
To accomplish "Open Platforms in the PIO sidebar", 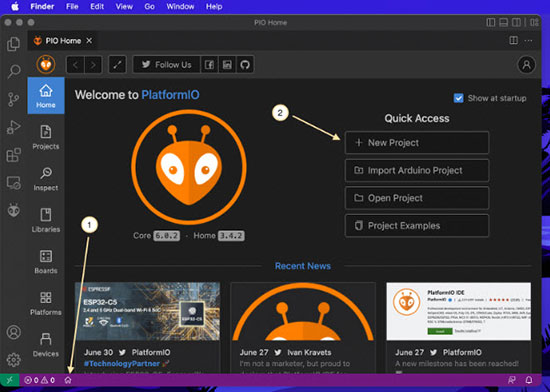I will tap(46, 303).
